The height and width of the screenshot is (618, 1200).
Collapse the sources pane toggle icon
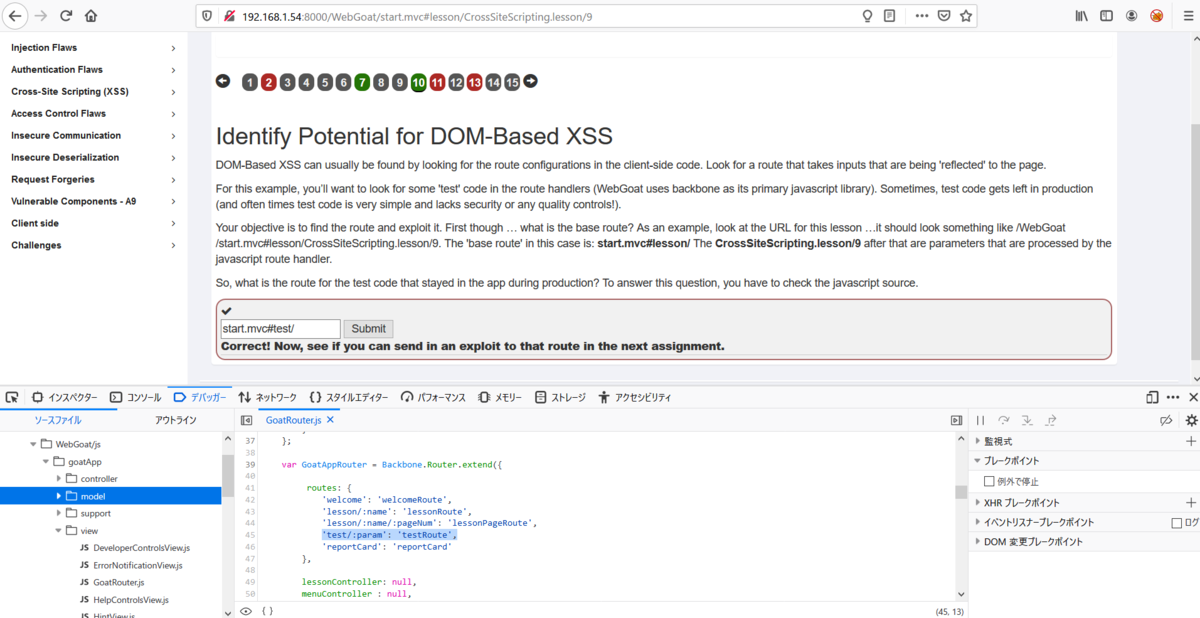[x=246, y=421]
